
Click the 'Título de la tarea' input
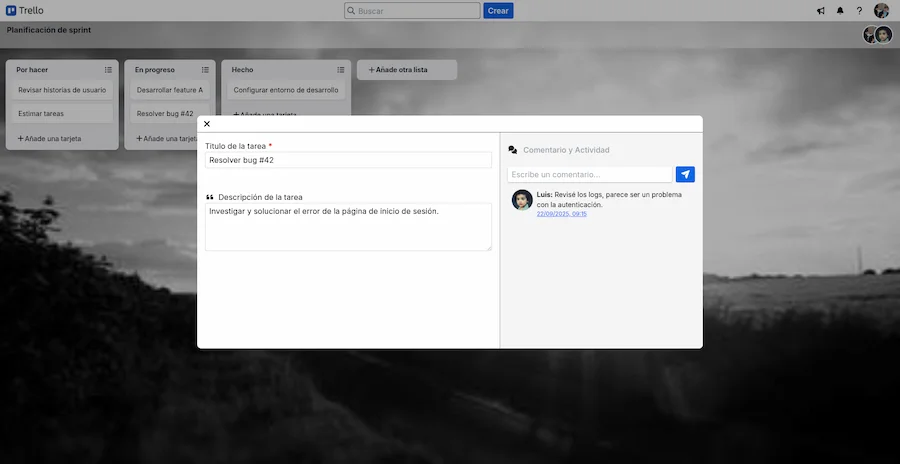point(348,160)
